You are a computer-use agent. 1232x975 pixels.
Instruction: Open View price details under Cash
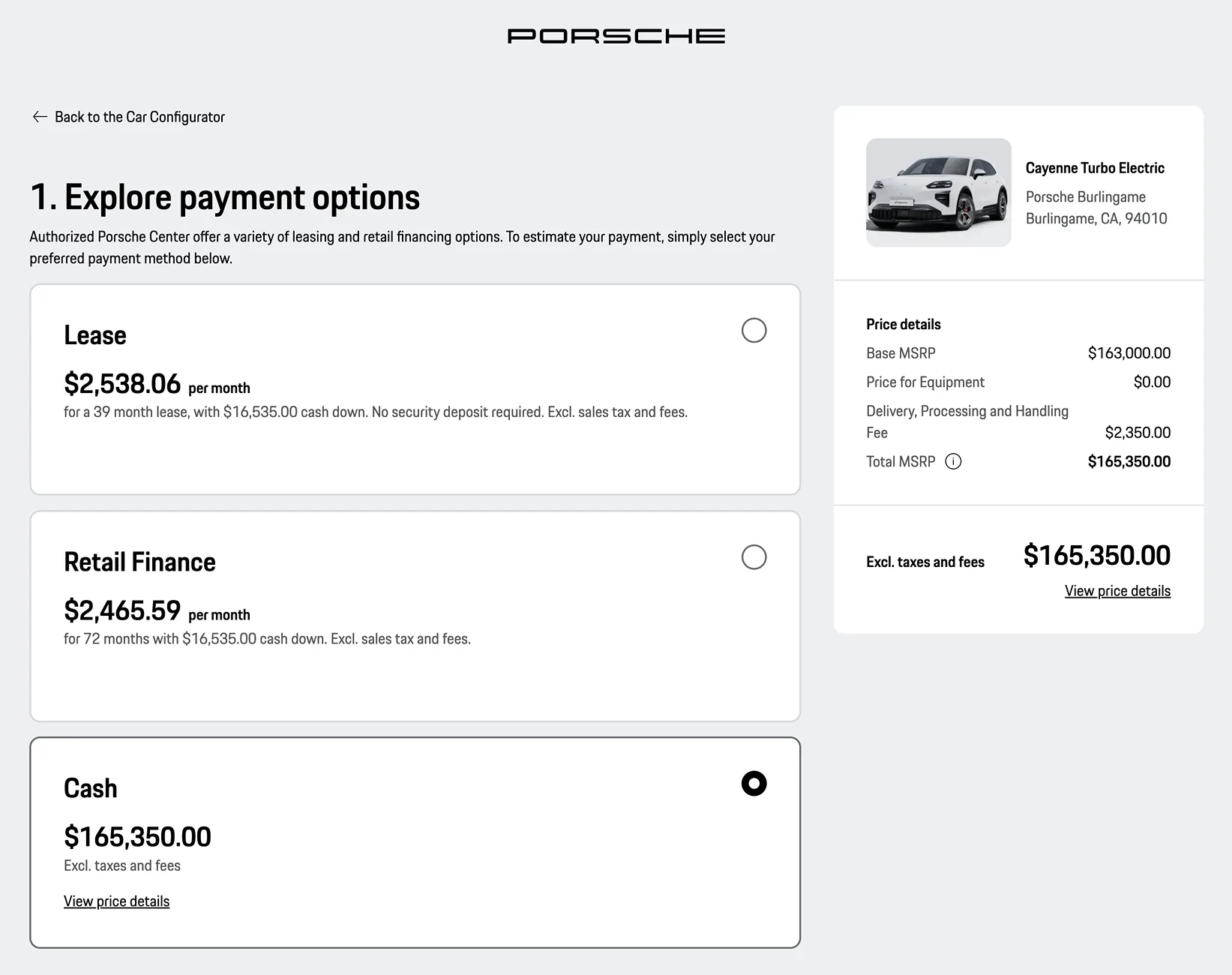pos(116,901)
